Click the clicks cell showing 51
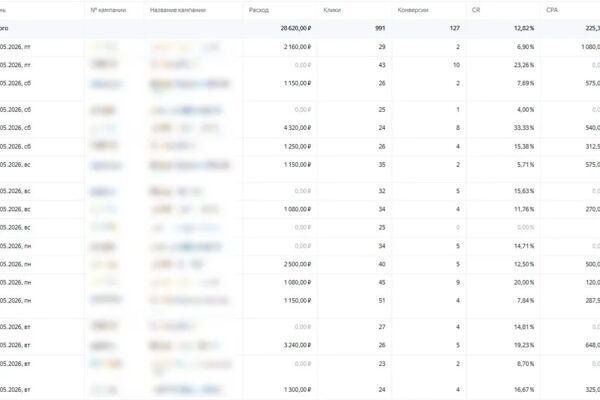Image resolution: width=600 pixels, height=400 pixels. (x=382, y=300)
